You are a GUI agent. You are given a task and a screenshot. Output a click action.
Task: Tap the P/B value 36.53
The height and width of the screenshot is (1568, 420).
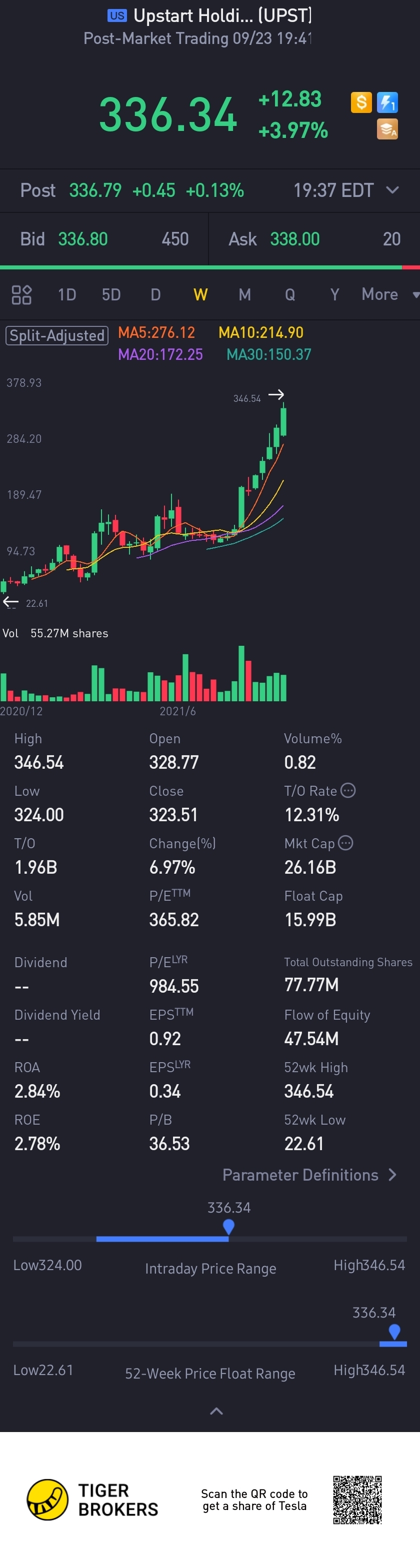[x=169, y=1143]
